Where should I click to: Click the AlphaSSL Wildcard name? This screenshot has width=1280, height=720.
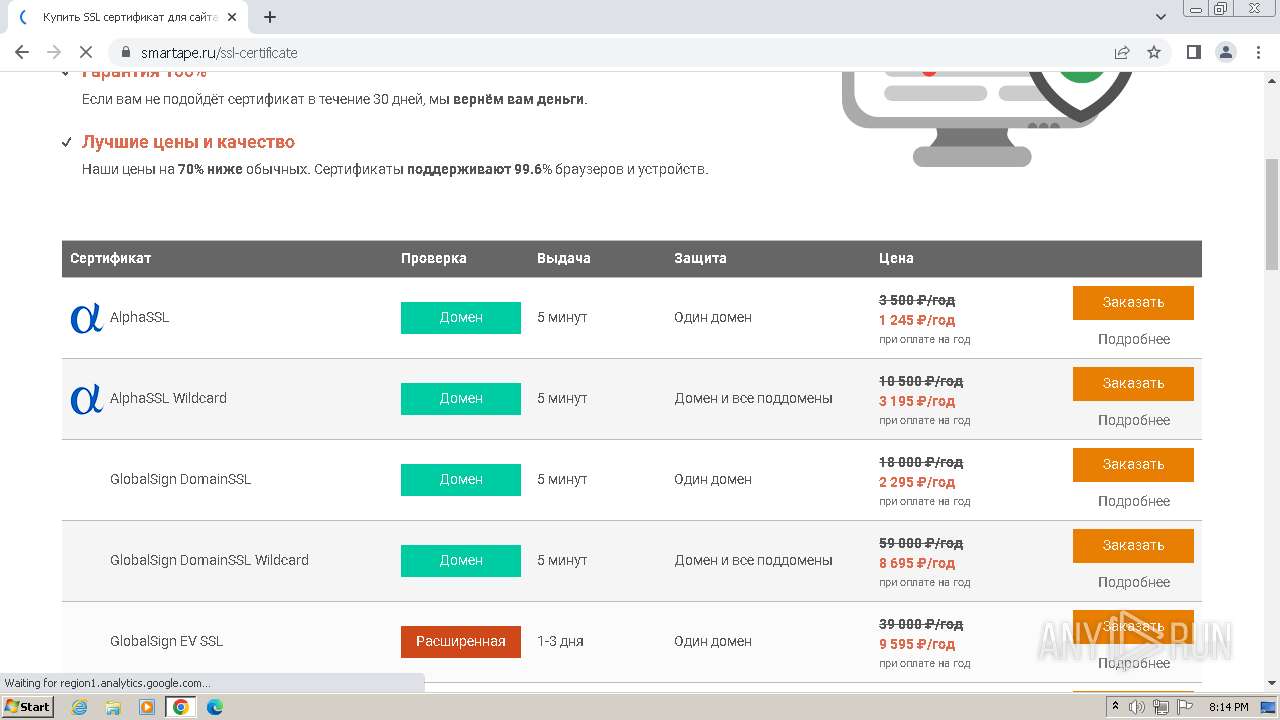[168, 398]
